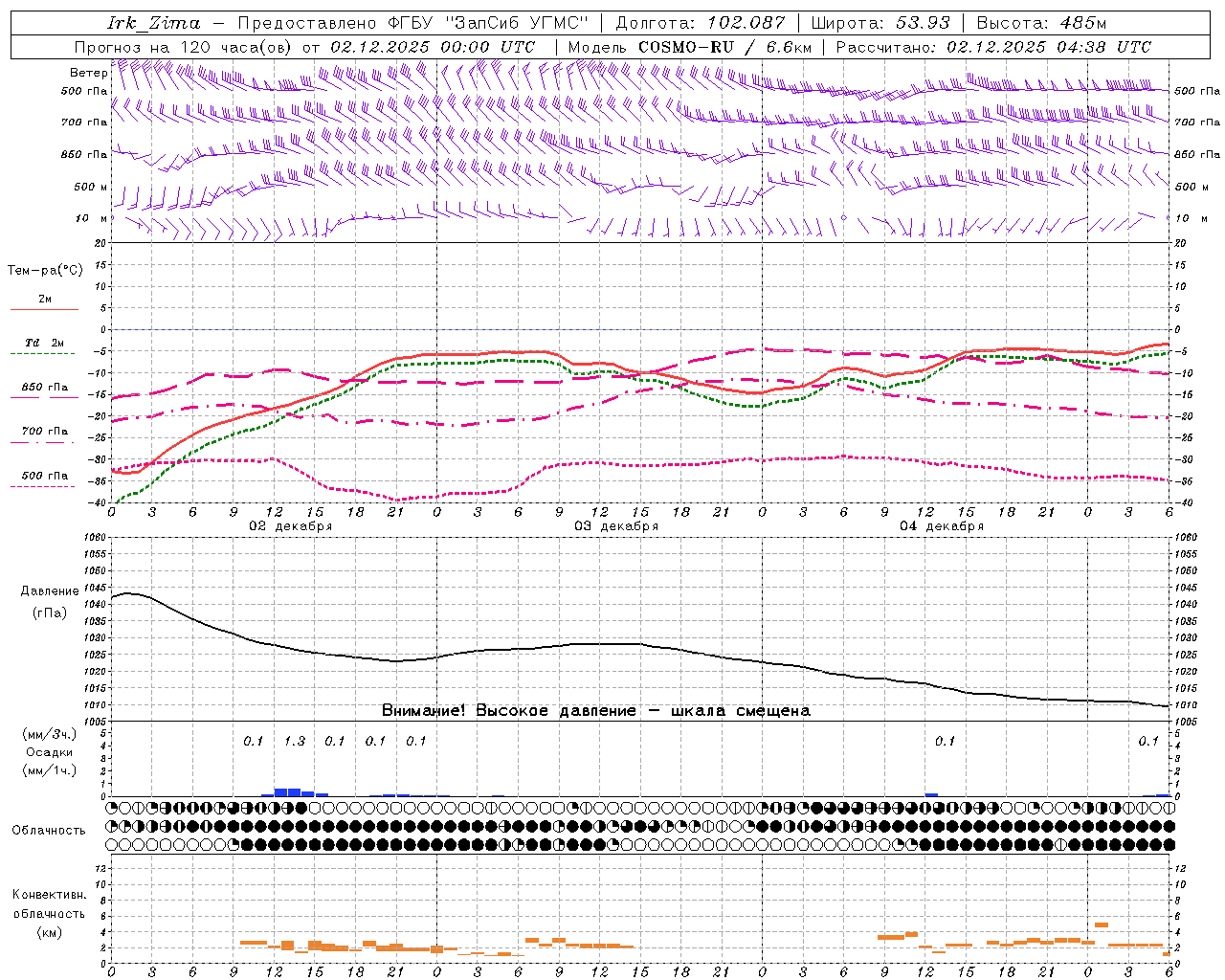Select the 700 гПа temperature legend label
This screenshot has height=980, width=1225.
tap(44, 432)
